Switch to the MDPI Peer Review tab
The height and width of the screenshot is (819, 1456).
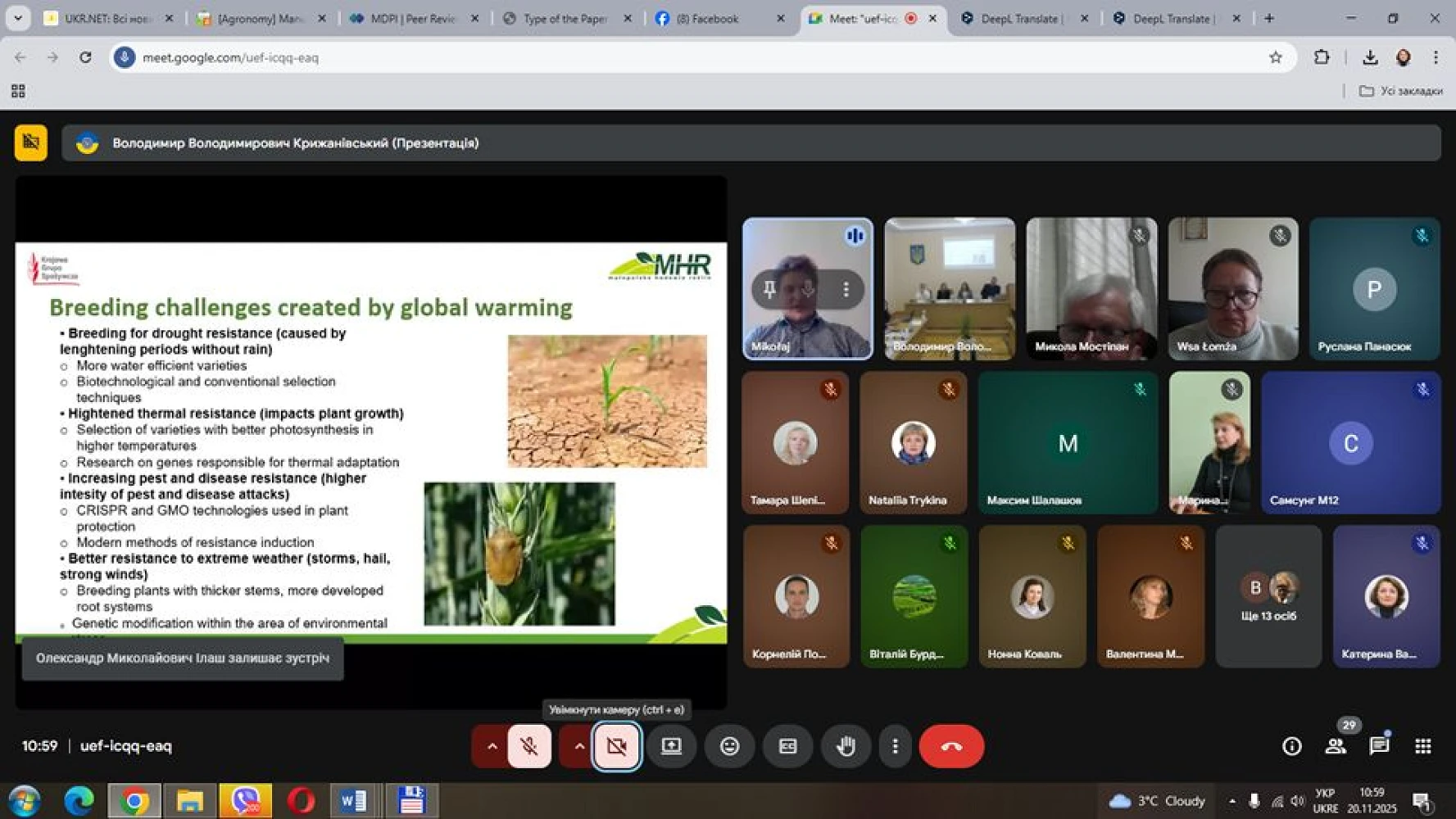coord(412,18)
